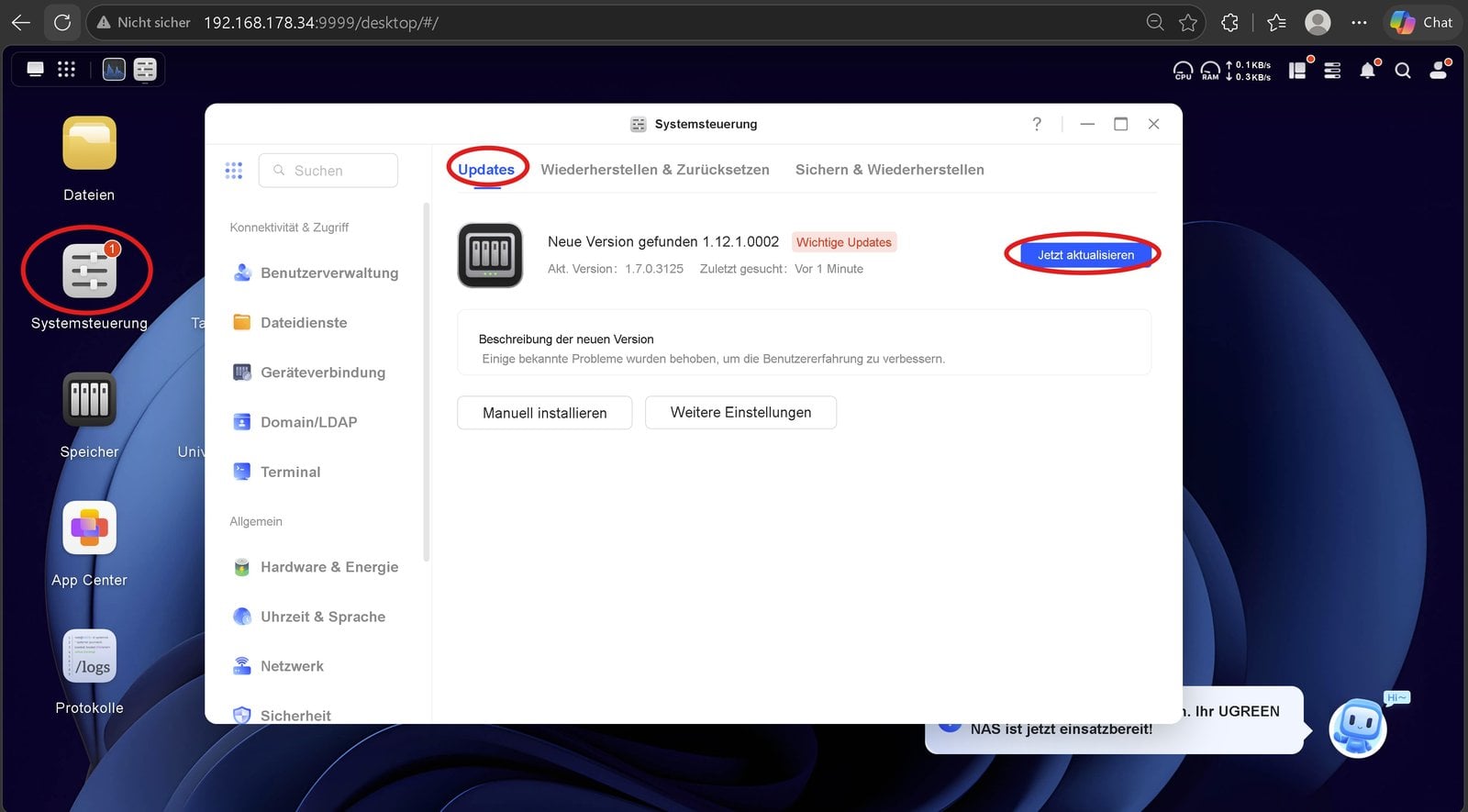
Task: Select the Systemsteuerung icon in the top taskbar
Action: click(145, 69)
